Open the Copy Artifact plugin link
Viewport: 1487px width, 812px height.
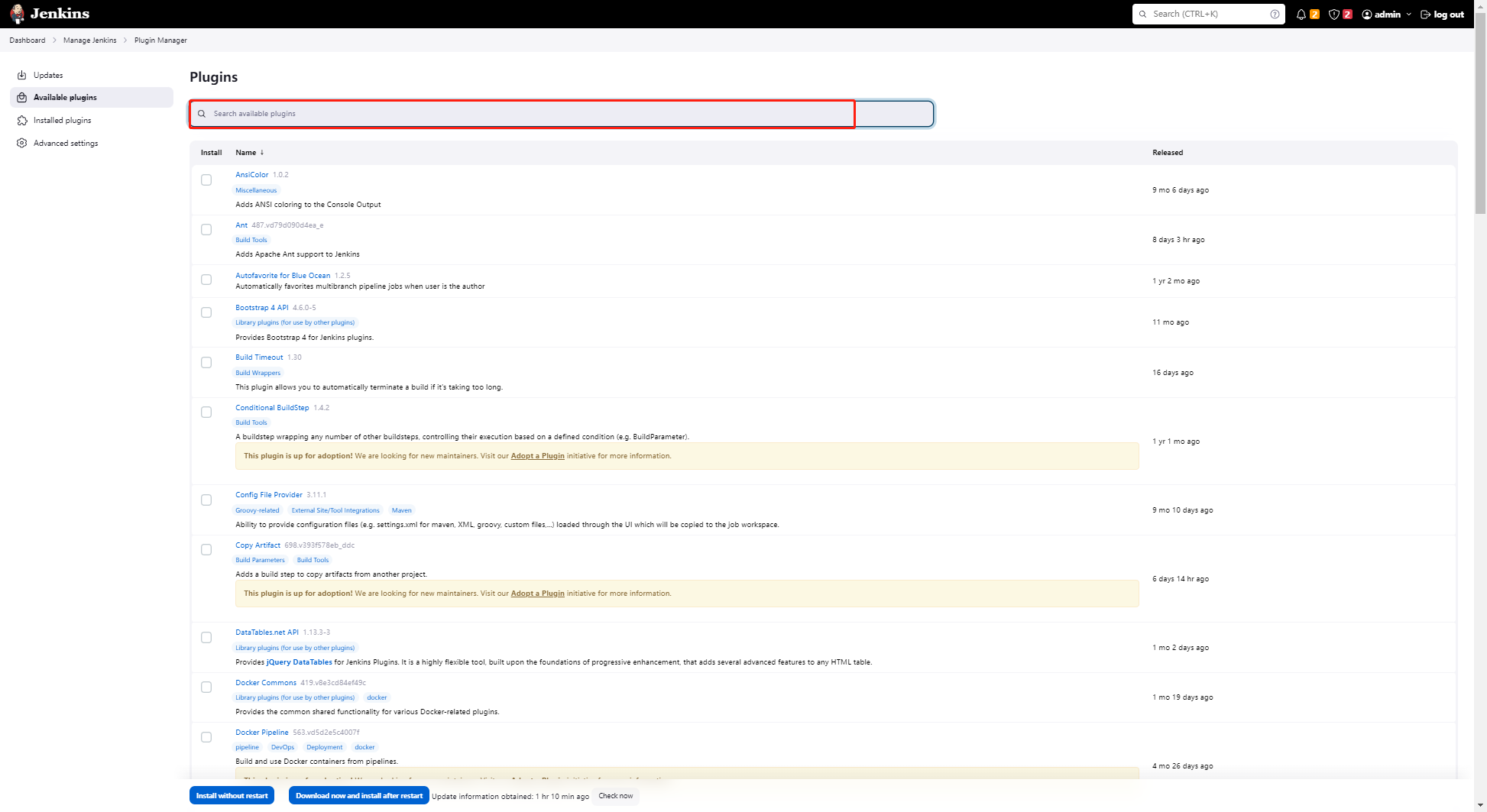tap(258, 545)
